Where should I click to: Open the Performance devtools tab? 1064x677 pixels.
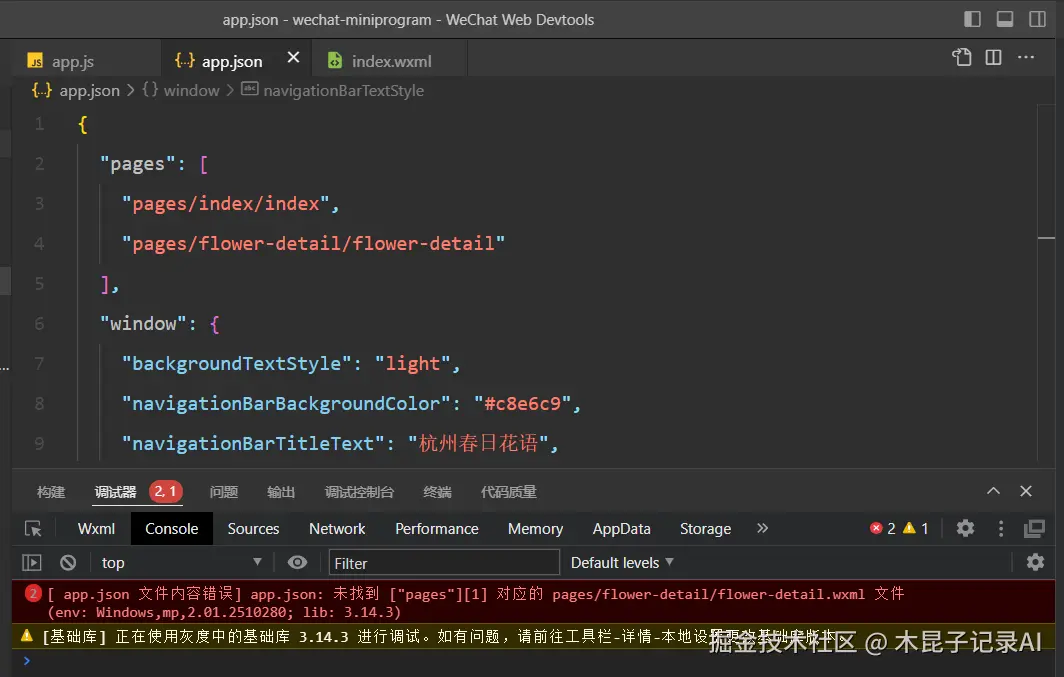click(x=437, y=528)
